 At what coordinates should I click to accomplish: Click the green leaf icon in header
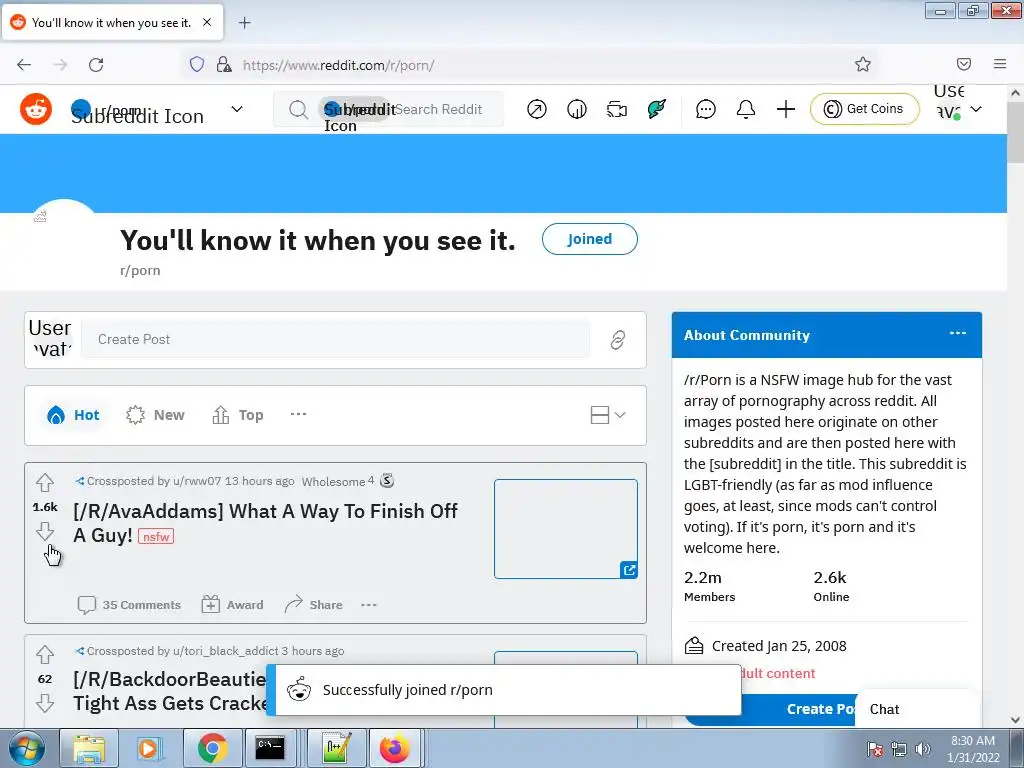tap(656, 109)
